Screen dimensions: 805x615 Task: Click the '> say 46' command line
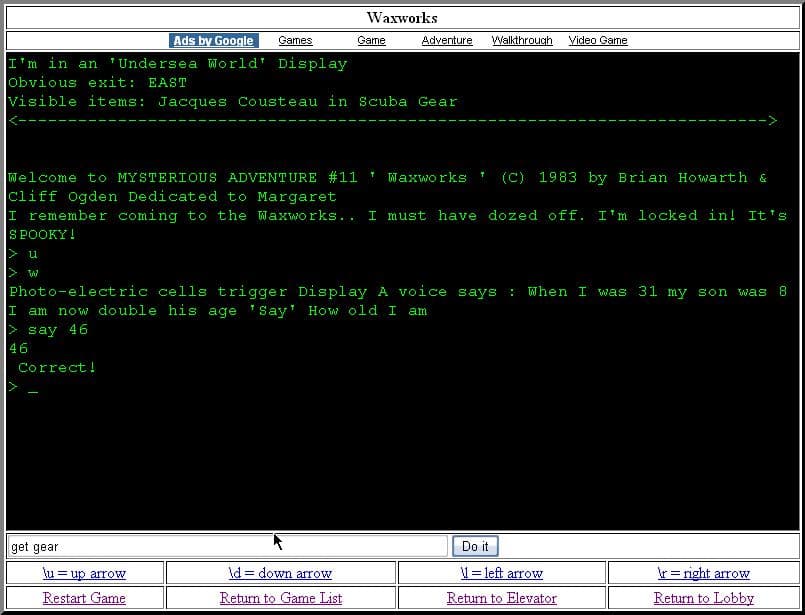click(x=48, y=330)
